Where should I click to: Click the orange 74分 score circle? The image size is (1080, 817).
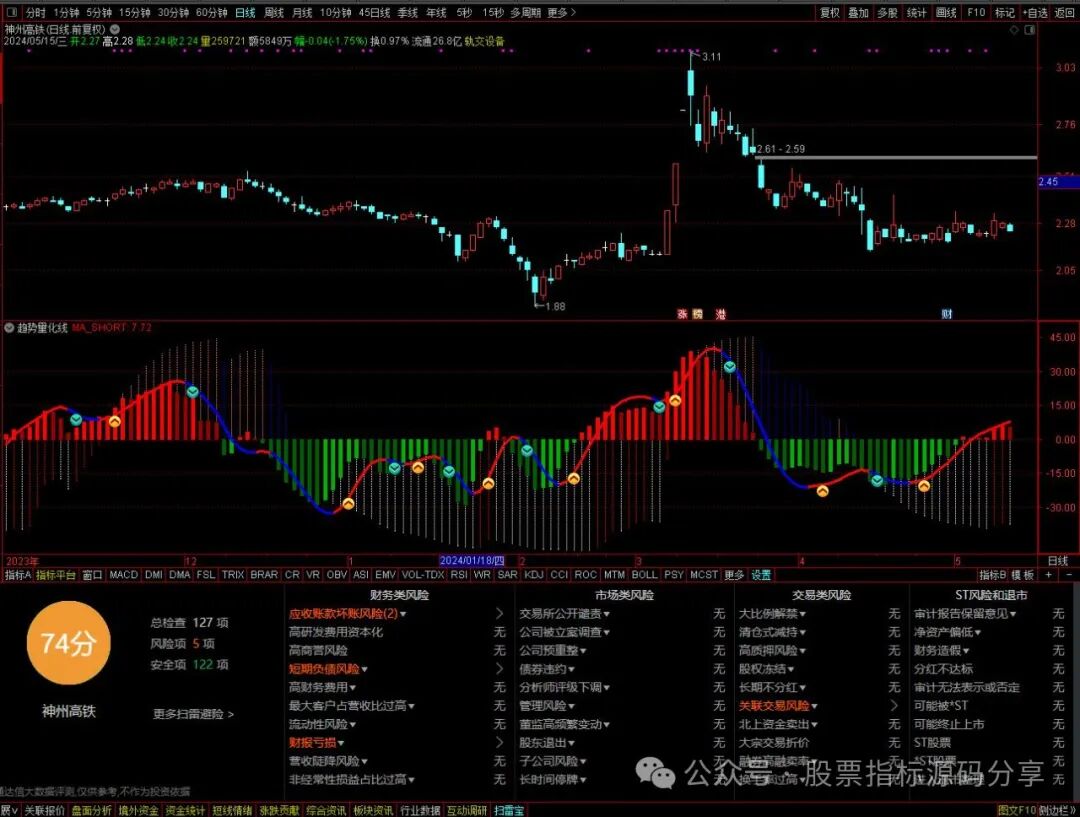pyautogui.click(x=68, y=643)
